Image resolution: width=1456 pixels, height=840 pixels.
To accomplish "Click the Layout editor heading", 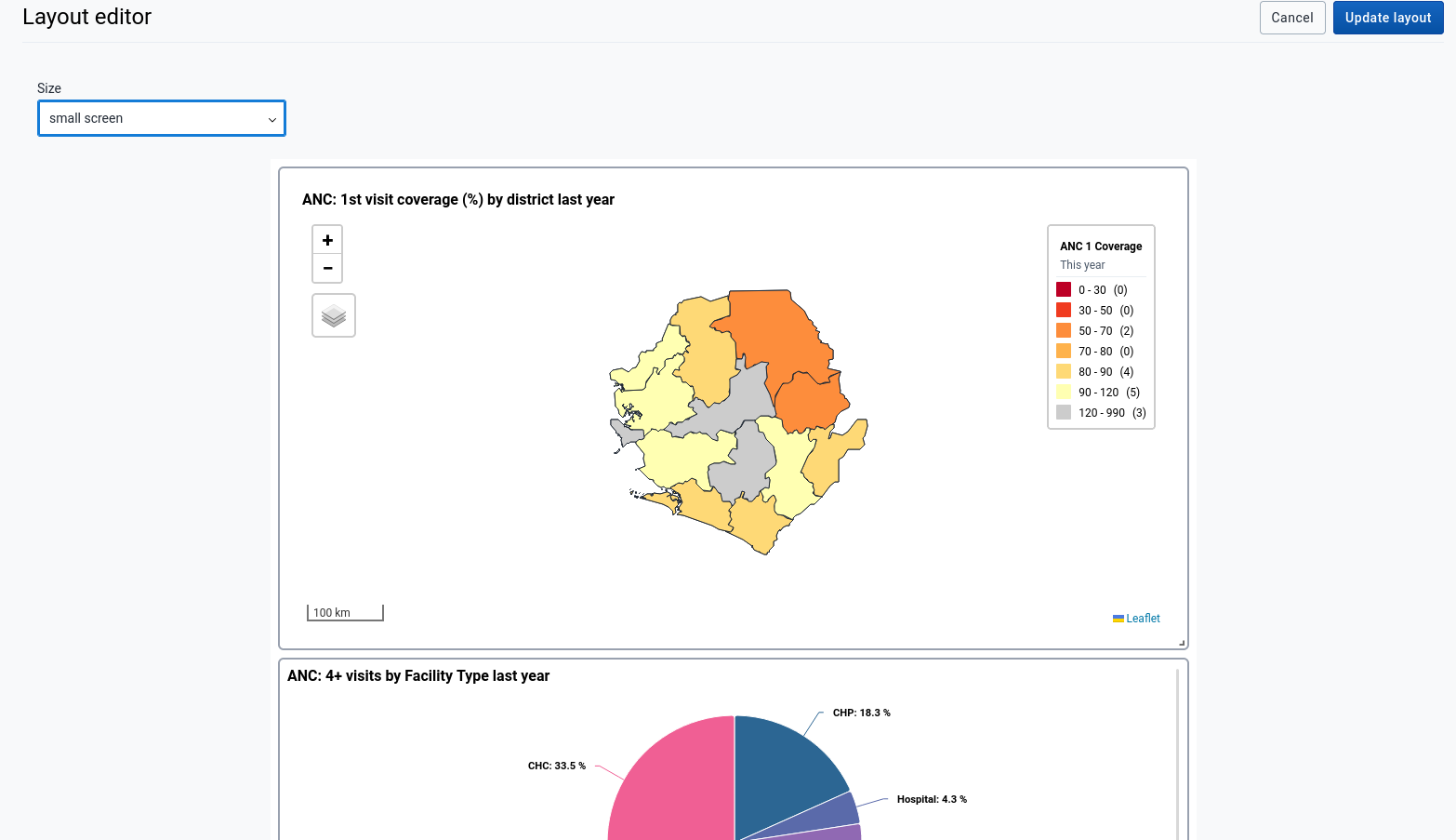I will coord(86,17).
